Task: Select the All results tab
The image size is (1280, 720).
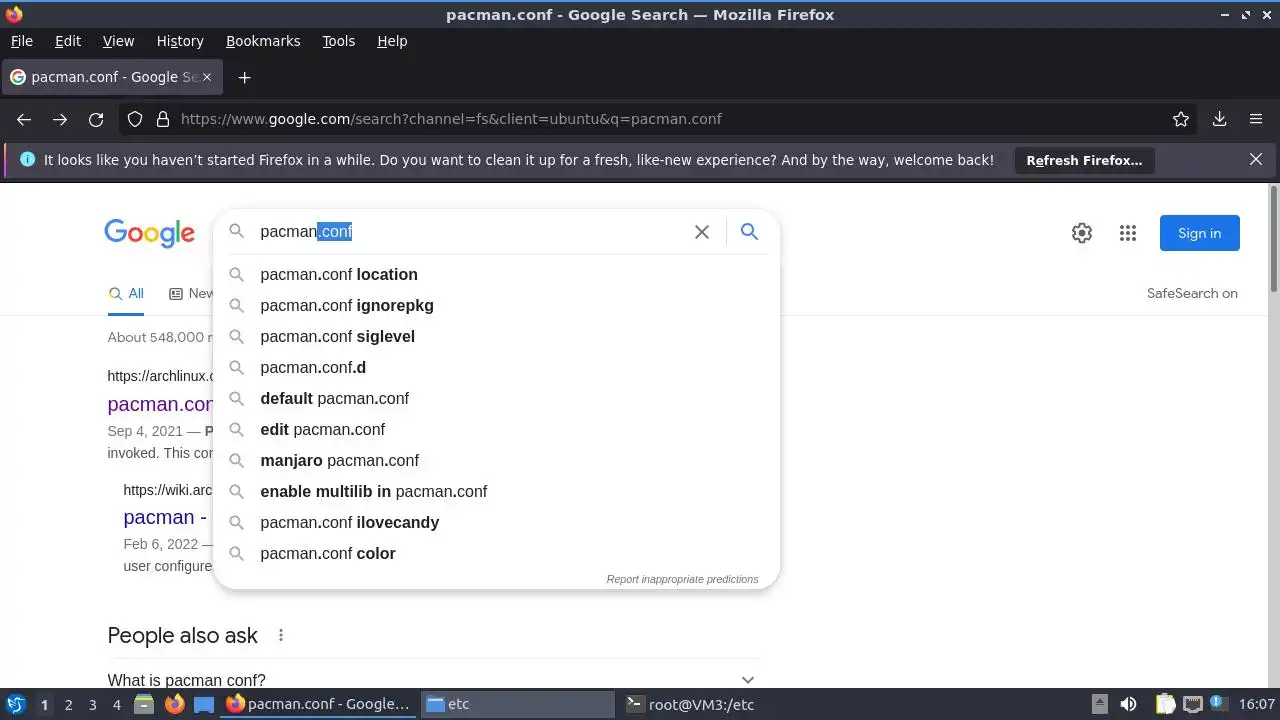Action: coord(126,293)
